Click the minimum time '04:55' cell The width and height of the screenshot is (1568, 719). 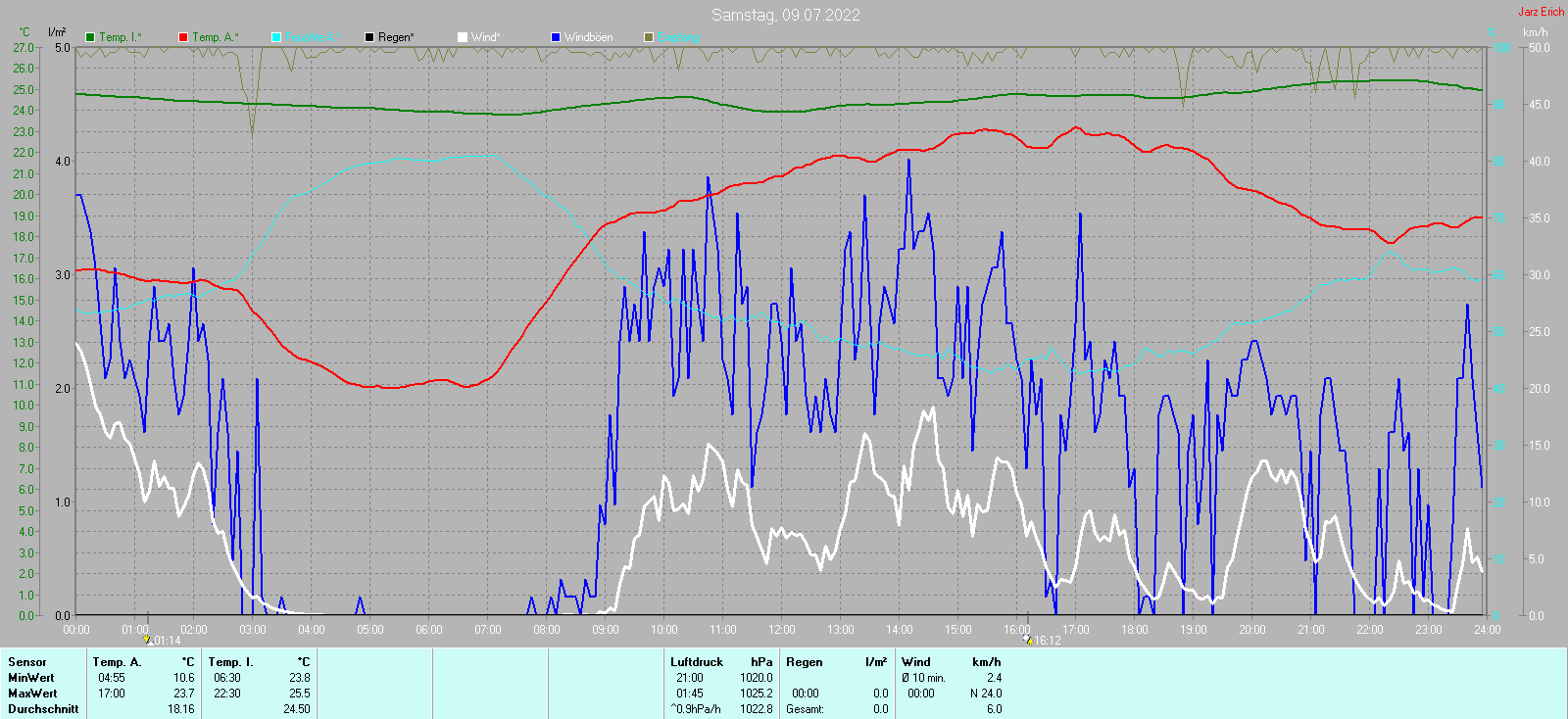[x=112, y=678]
